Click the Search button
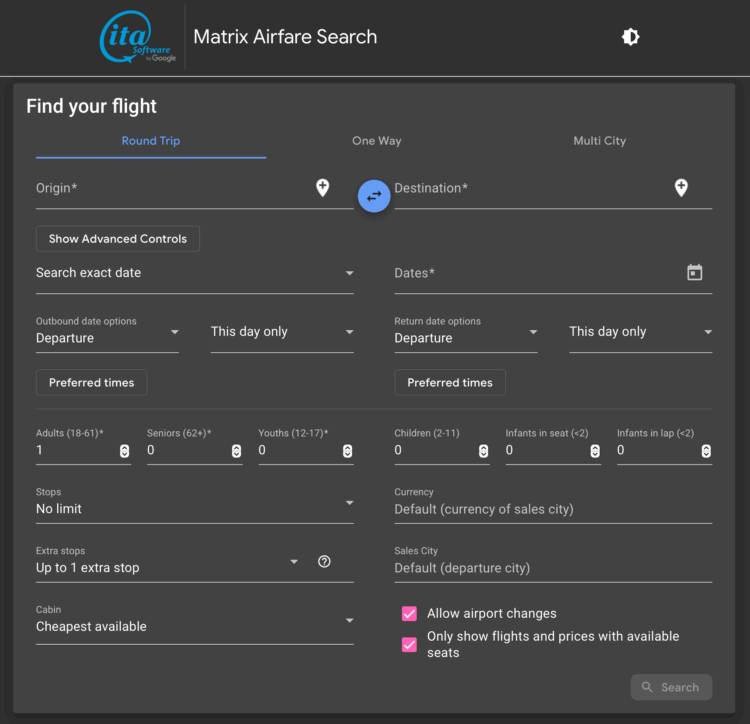 (x=671, y=687)
